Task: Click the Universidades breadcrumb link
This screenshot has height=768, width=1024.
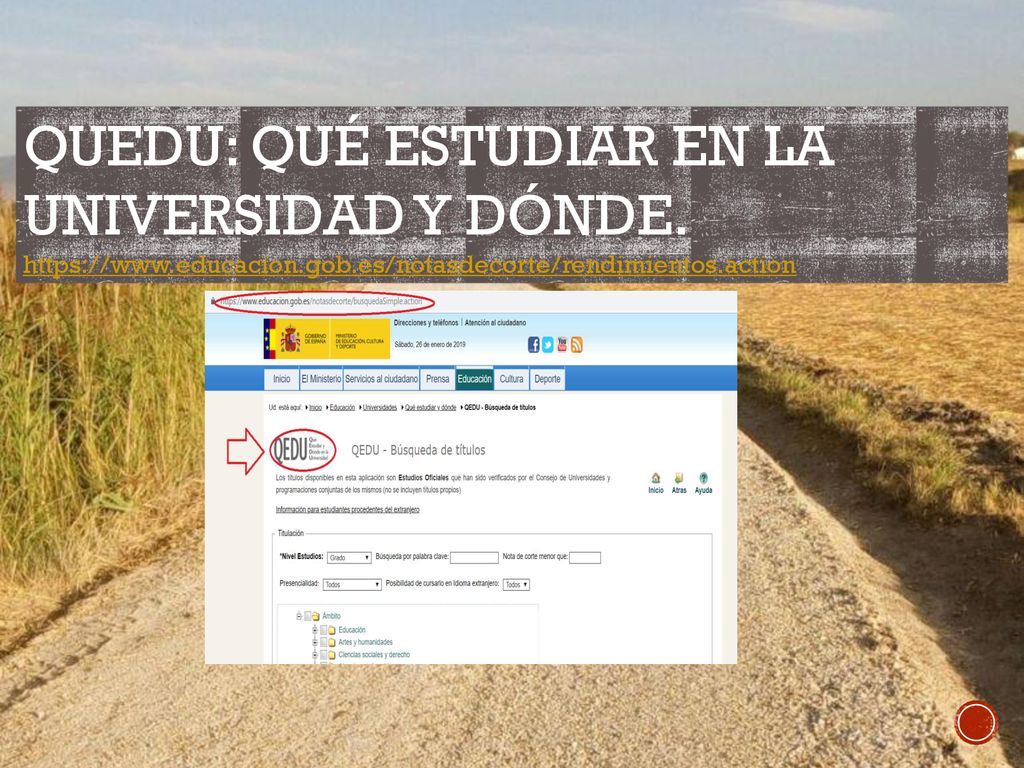Action: coord(379,408)
